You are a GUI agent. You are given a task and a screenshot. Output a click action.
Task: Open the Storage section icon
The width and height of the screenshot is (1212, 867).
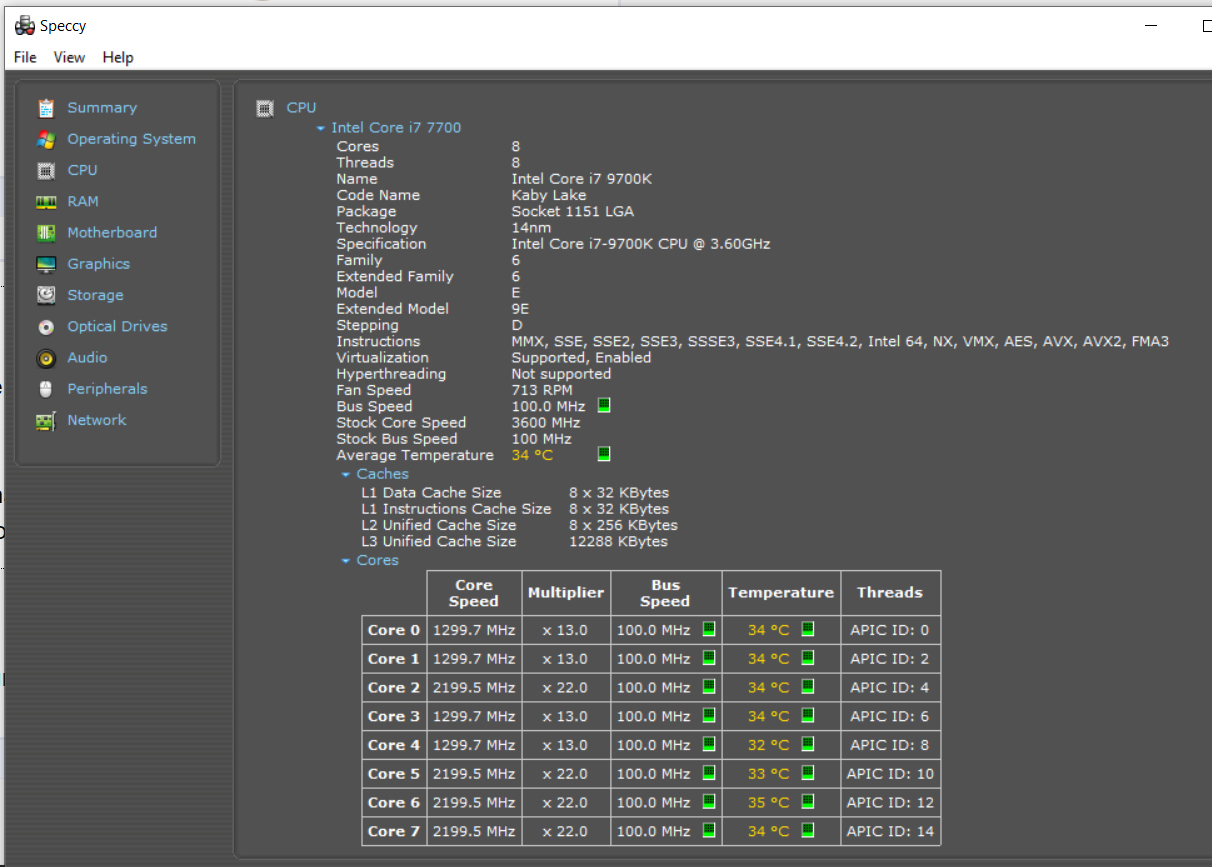pyautogui.click(x=46, y=295)
